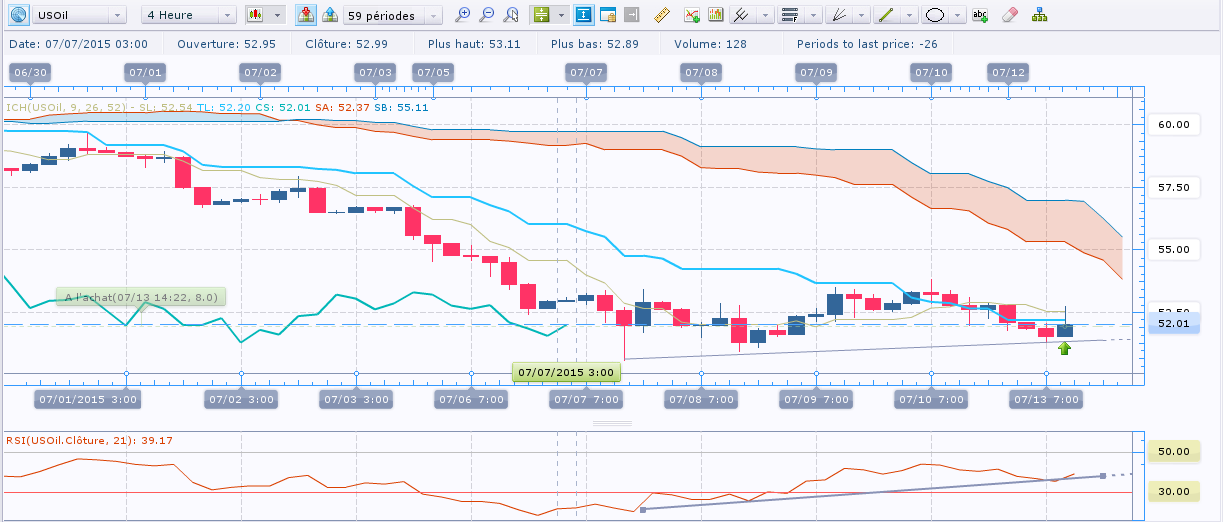Draw with the trend line tool

click(885, 15)
